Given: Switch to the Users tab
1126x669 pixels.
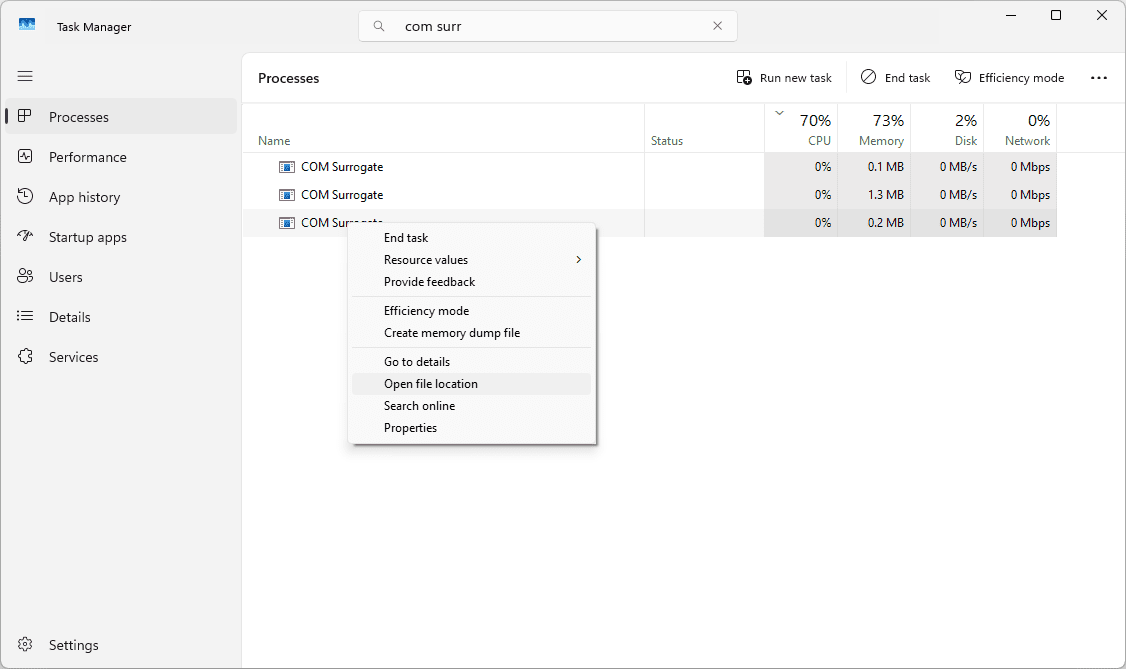Looking at the screenshot, I should coord(121,277).
